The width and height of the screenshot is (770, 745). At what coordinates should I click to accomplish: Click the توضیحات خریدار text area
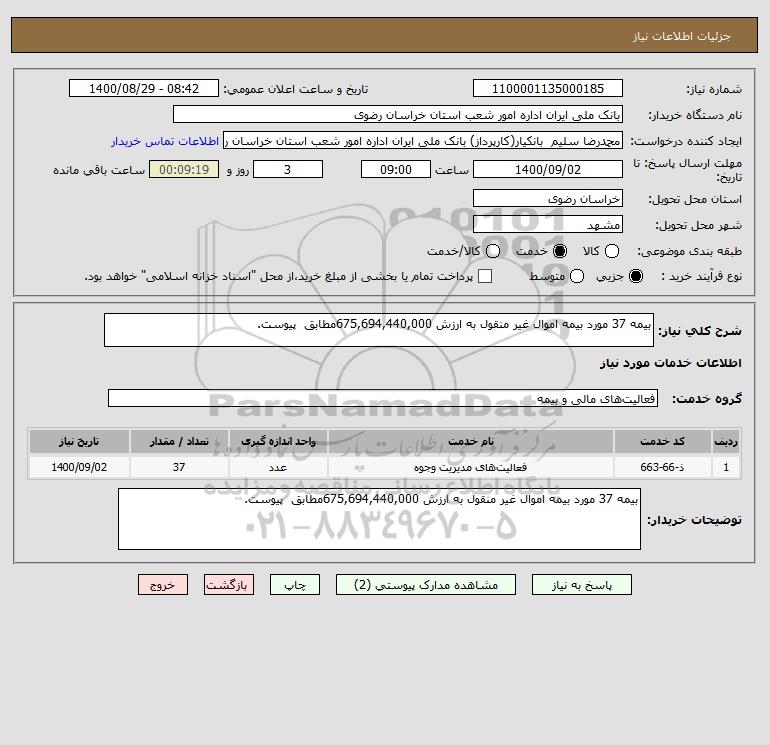pyautogui.click(x=379, y=519)
